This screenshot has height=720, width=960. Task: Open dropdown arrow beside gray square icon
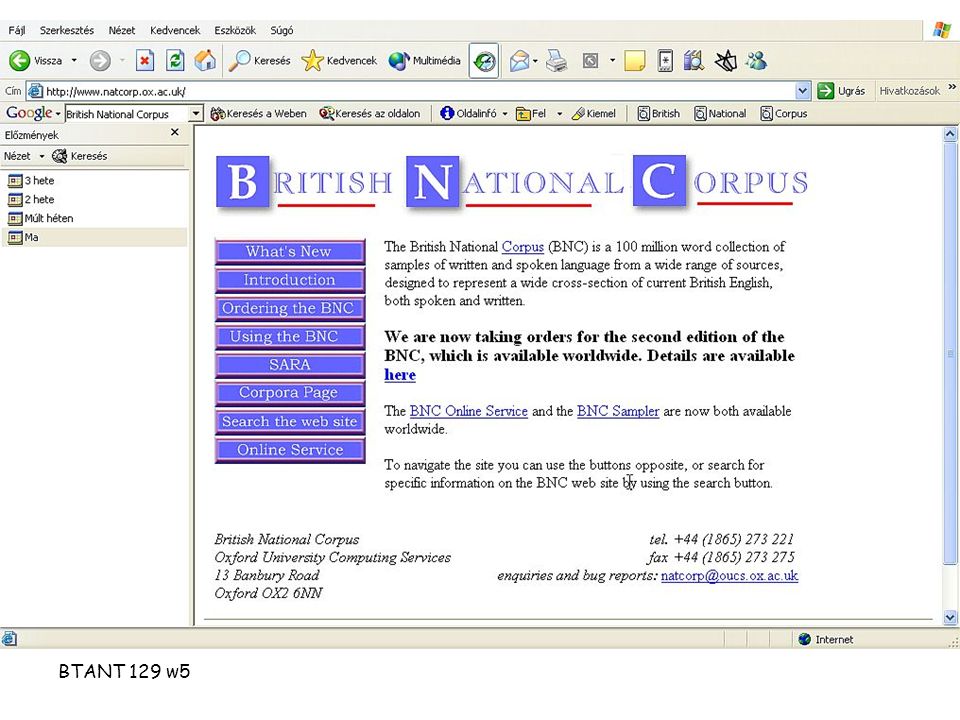(x=612, y=60)
